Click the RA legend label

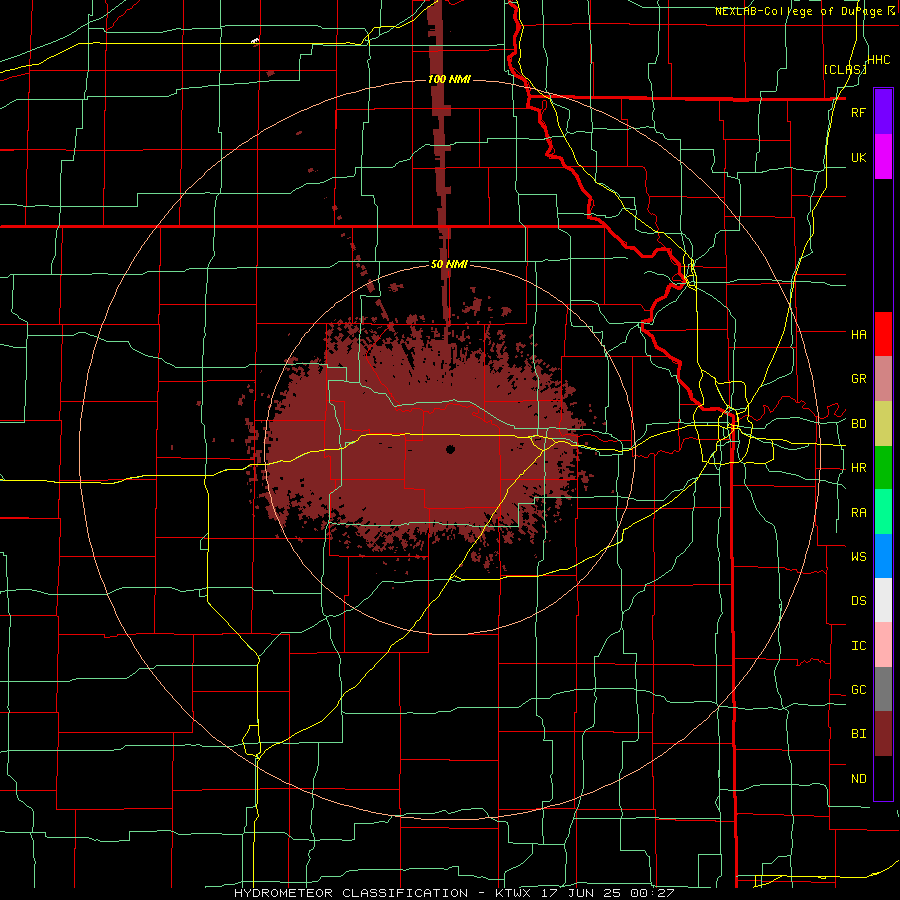click(x=858, y=513)
